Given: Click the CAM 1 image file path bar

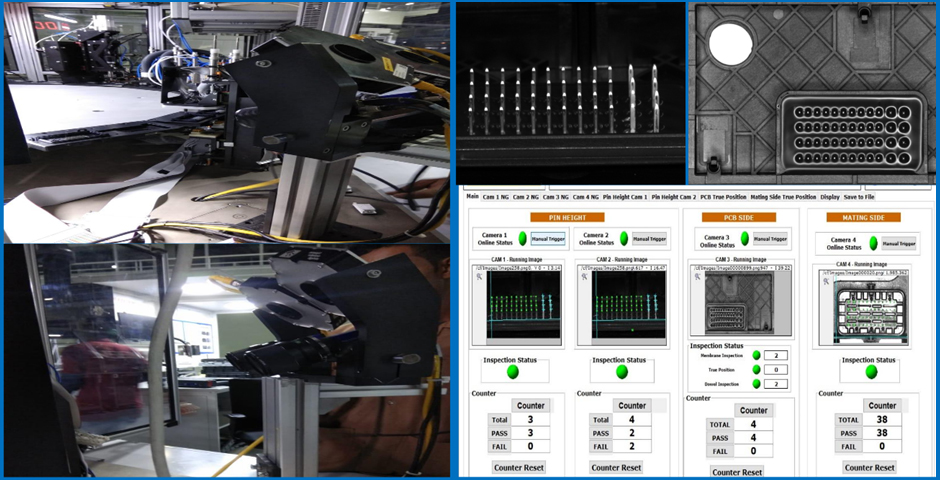Looking at the screenshot, I should (517, 268).
